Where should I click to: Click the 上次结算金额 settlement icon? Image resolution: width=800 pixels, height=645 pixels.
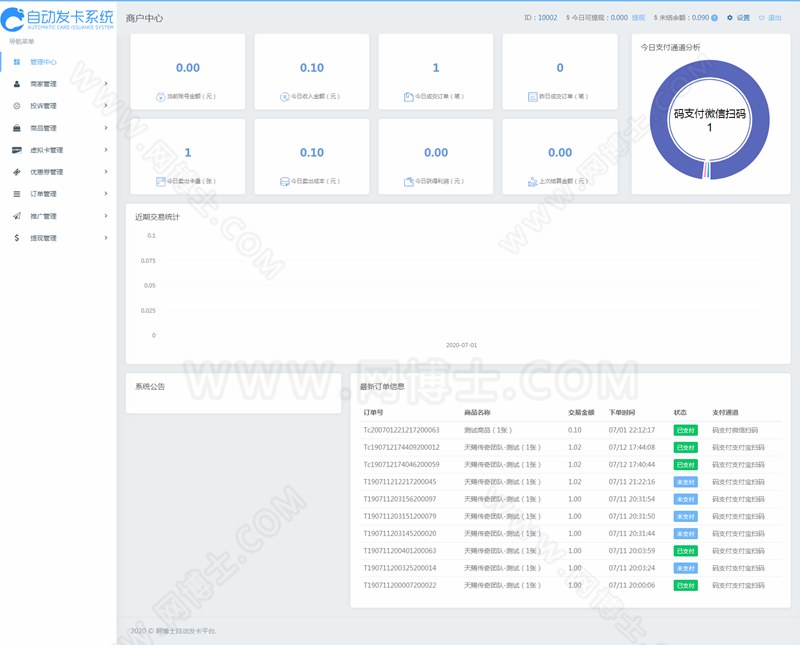533,181
